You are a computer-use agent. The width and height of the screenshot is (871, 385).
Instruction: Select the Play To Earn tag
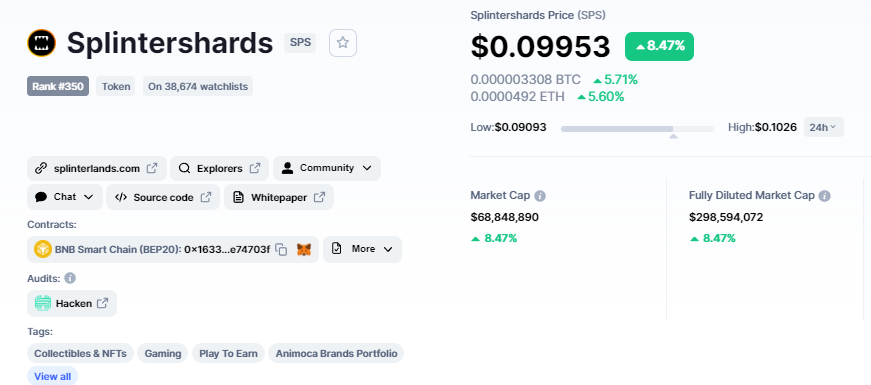(228, 353)
